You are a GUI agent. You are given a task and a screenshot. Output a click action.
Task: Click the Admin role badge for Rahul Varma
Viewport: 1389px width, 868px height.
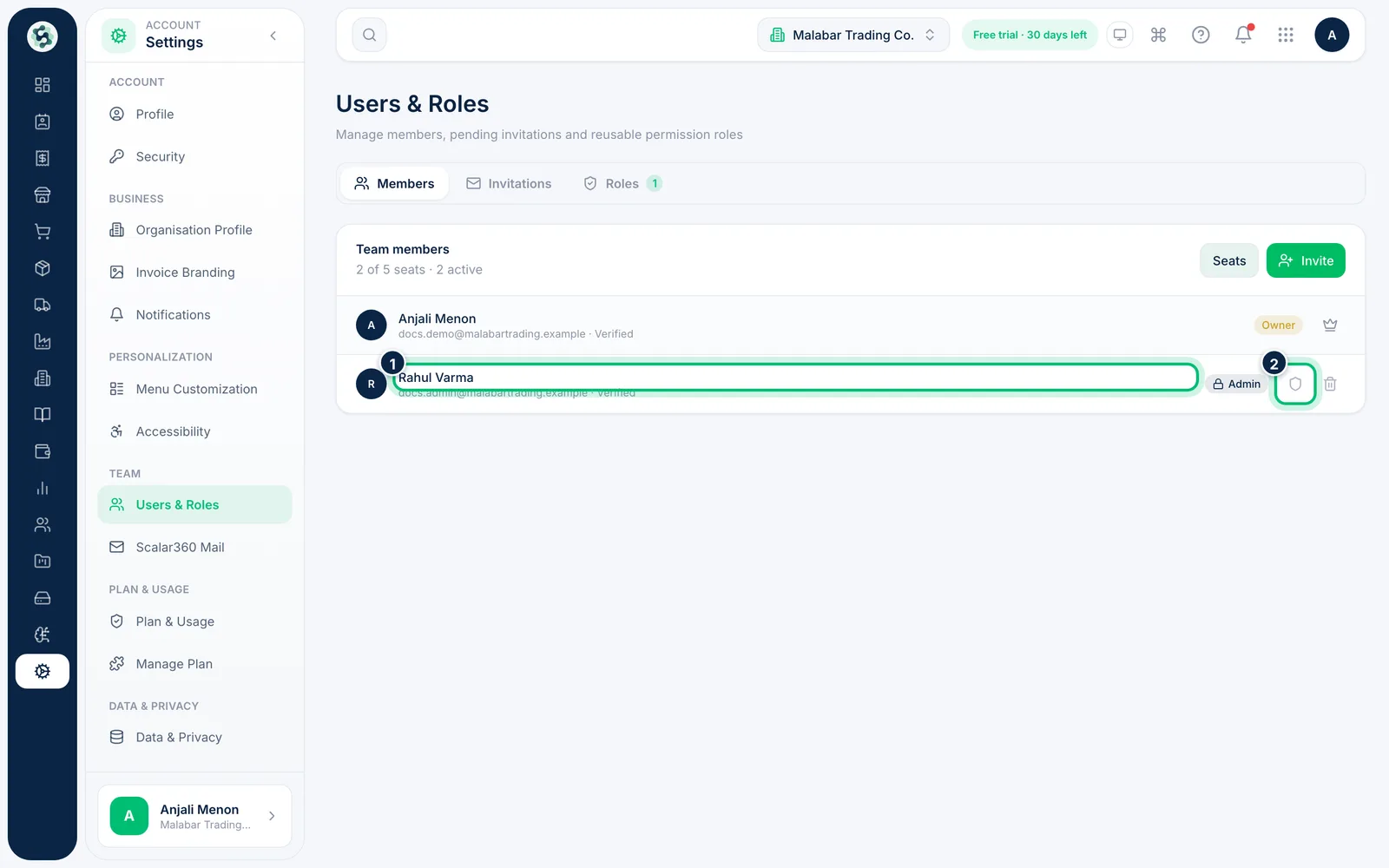pos(1236,384)
